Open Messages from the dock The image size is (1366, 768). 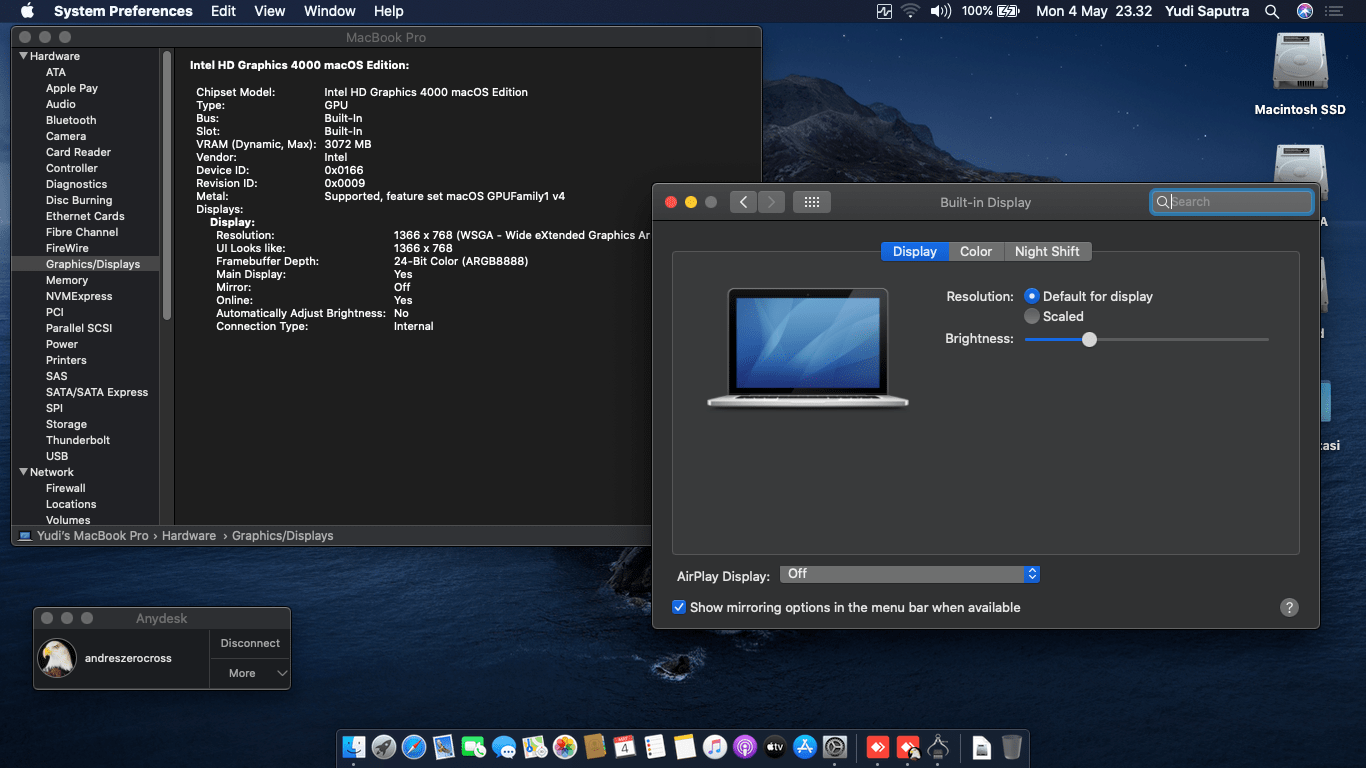pyautogui.click(x=504, y=747)
